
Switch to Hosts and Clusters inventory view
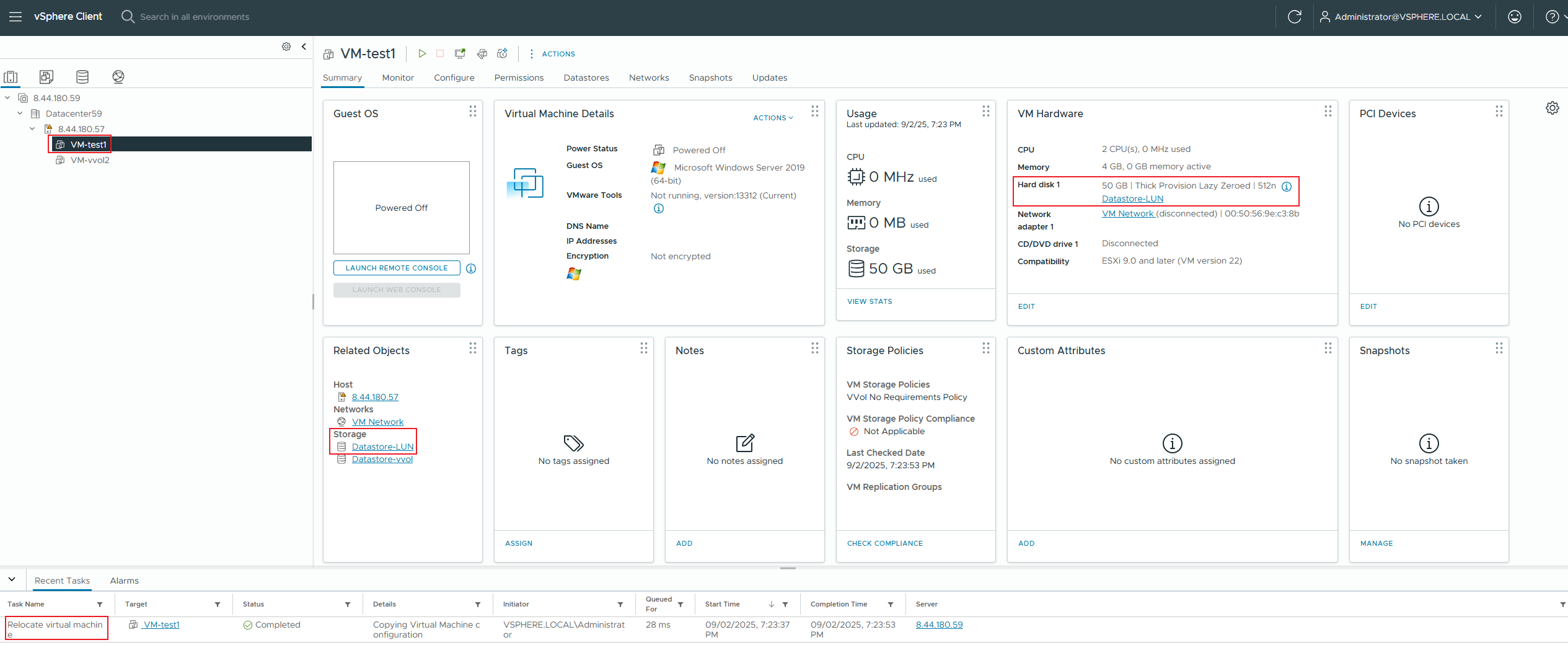coord(11,77)
